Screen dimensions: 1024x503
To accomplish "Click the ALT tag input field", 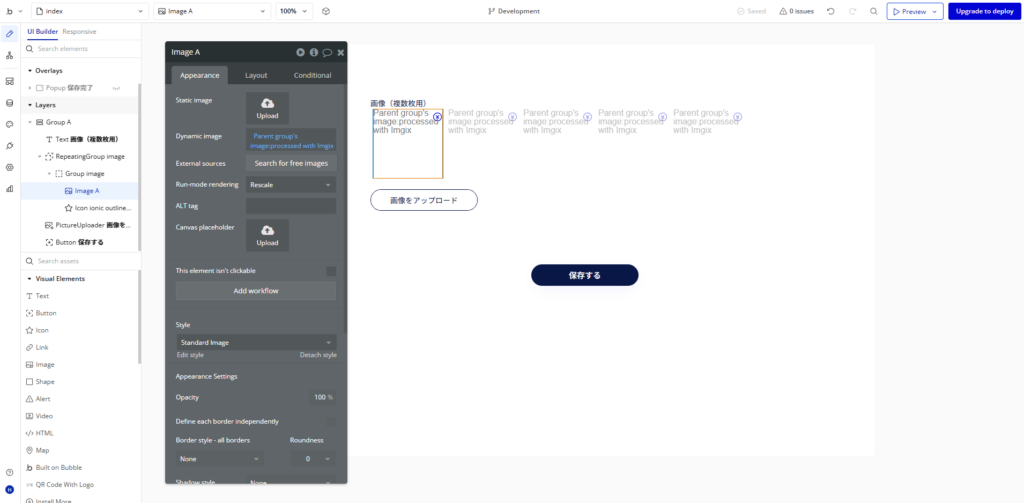I will [x=290, y=206].
